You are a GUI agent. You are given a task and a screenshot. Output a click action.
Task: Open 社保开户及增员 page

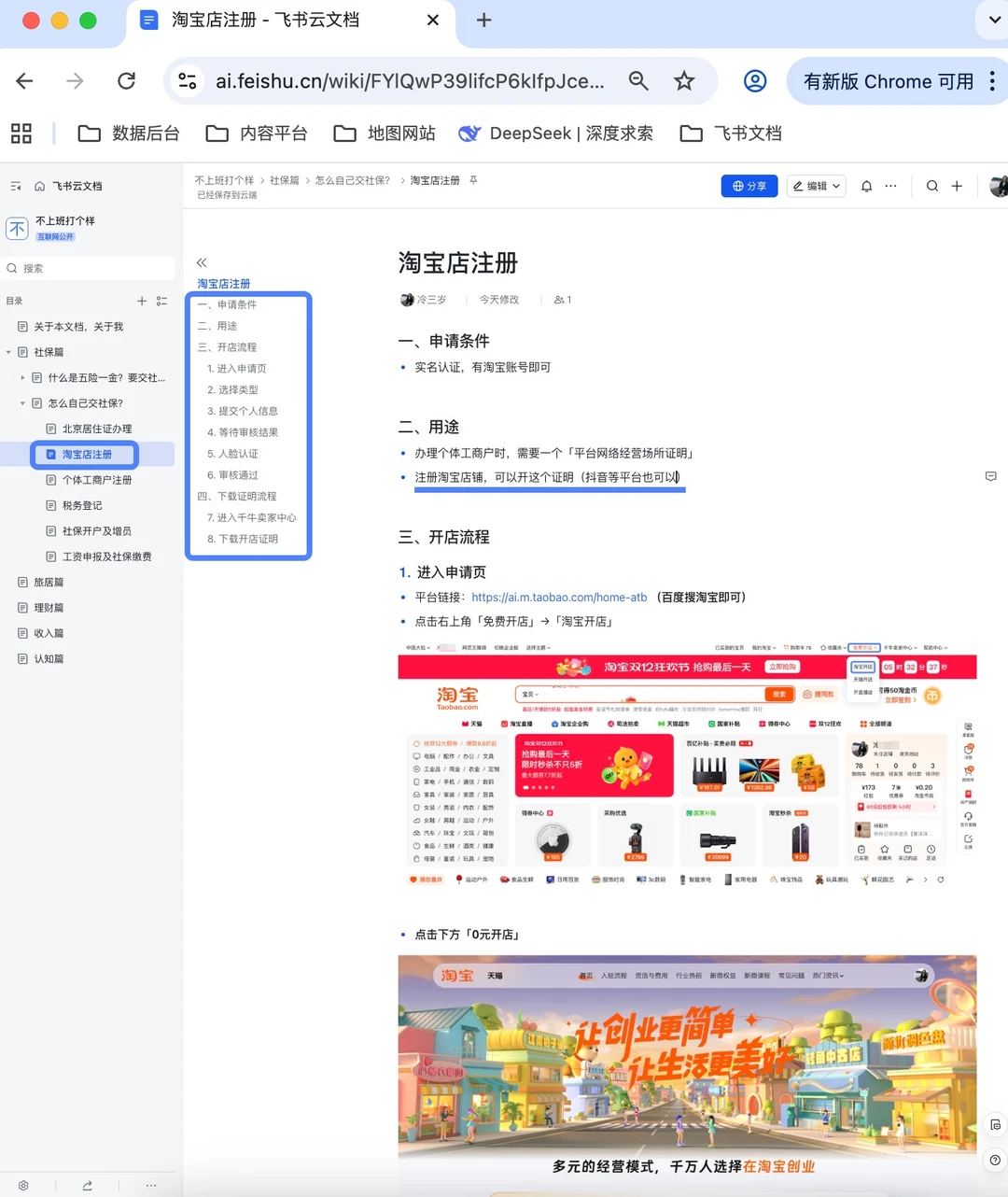tap(97, 530)
